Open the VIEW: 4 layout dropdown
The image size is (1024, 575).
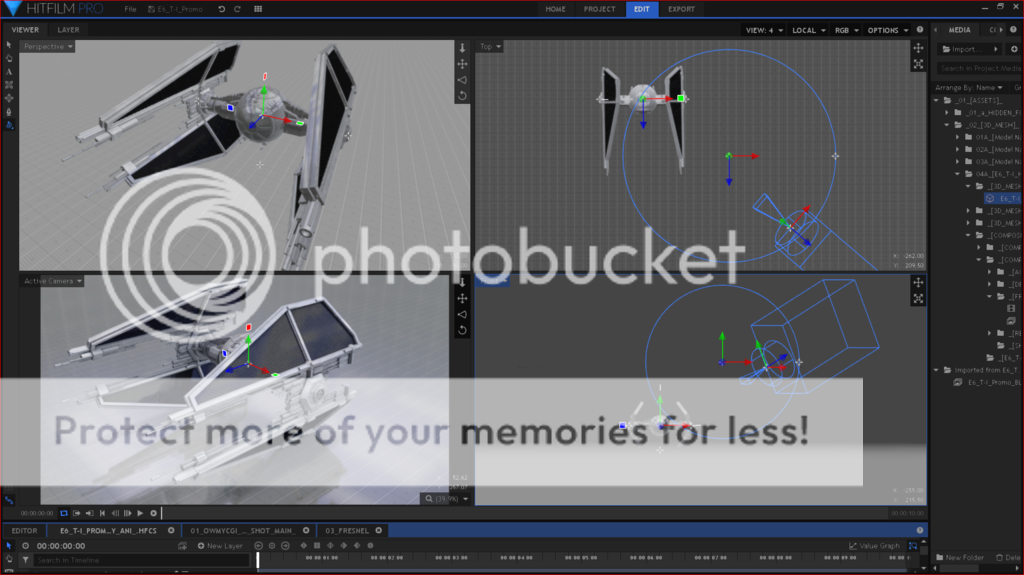764,30
